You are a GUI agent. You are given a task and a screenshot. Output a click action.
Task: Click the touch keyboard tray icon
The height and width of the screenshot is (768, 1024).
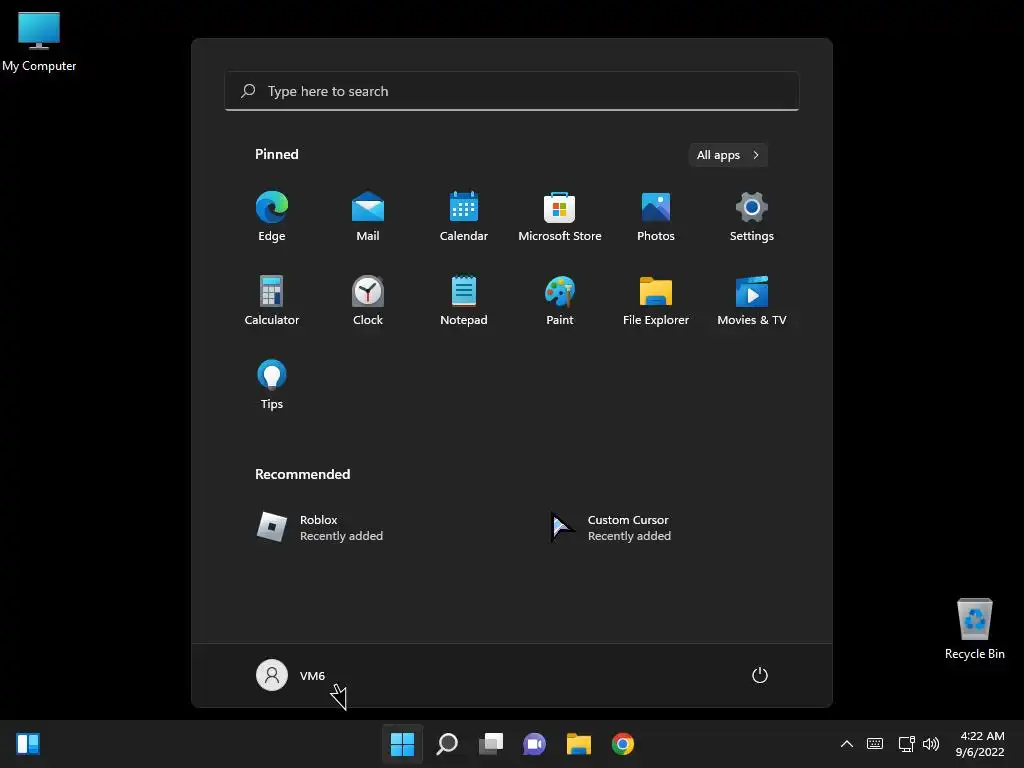coord(874,744)
